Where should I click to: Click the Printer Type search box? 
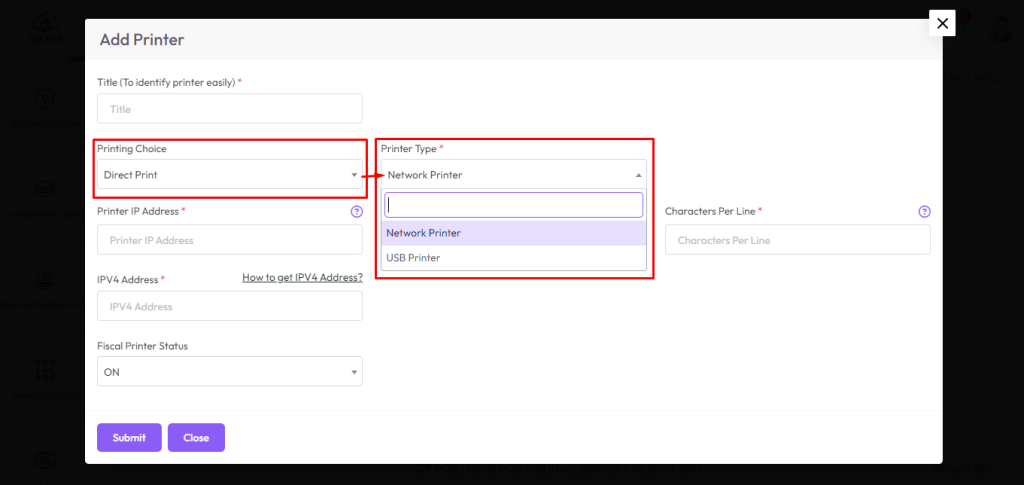point(514,205)
